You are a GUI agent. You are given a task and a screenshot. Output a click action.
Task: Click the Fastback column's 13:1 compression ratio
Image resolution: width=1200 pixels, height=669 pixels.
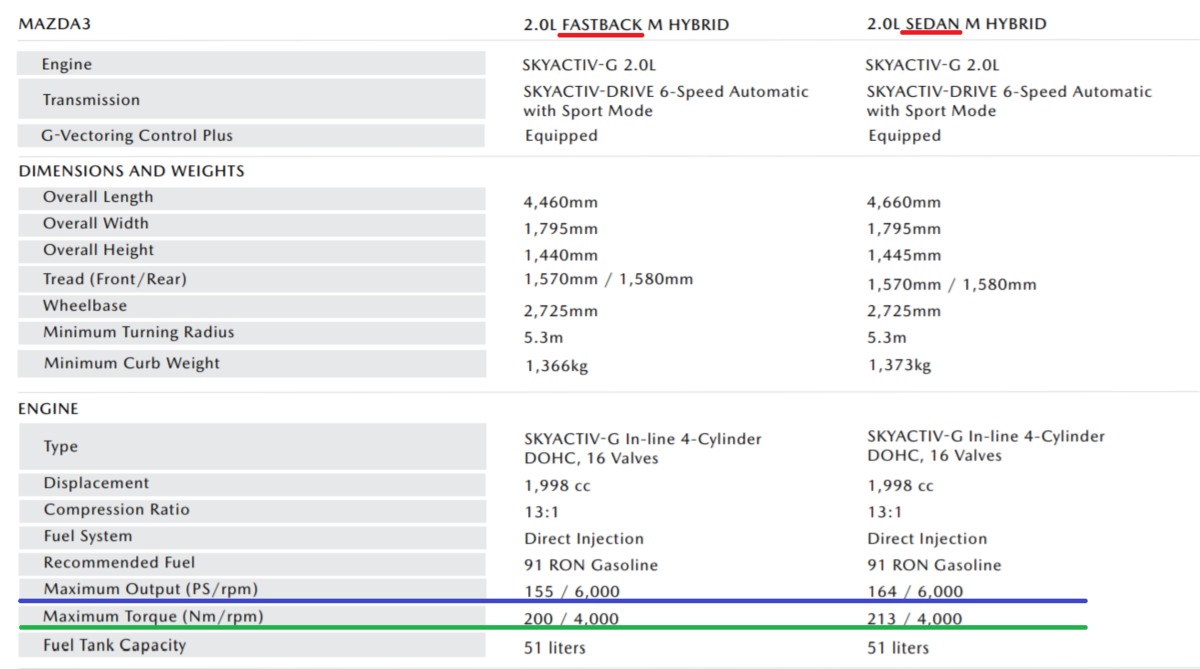pyautogui.click(x=540, y=512)
